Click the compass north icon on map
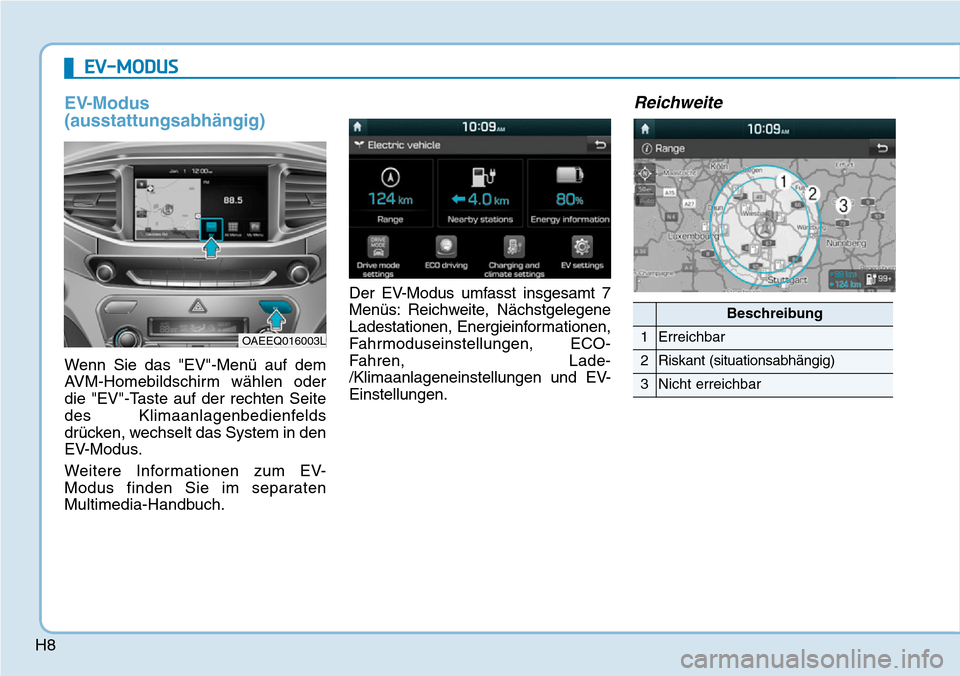 [x=645, y=172]
